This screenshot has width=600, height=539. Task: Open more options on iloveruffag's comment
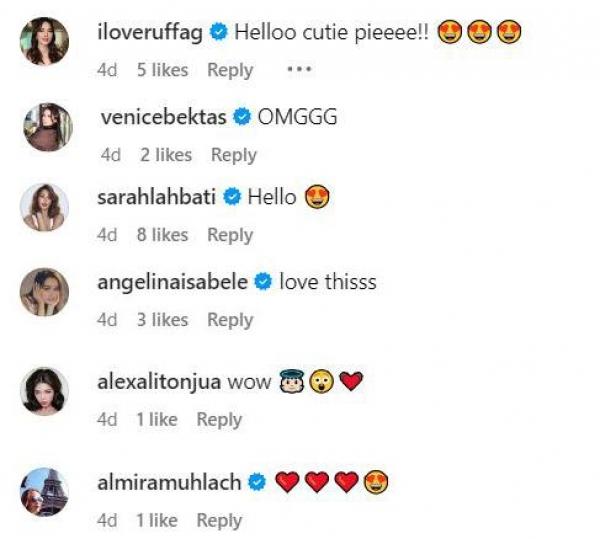299,70
